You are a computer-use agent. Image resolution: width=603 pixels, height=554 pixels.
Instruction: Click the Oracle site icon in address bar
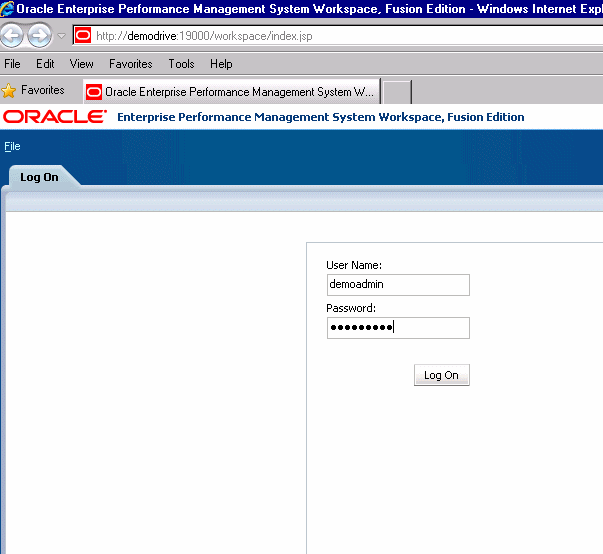tap(83, 36)
